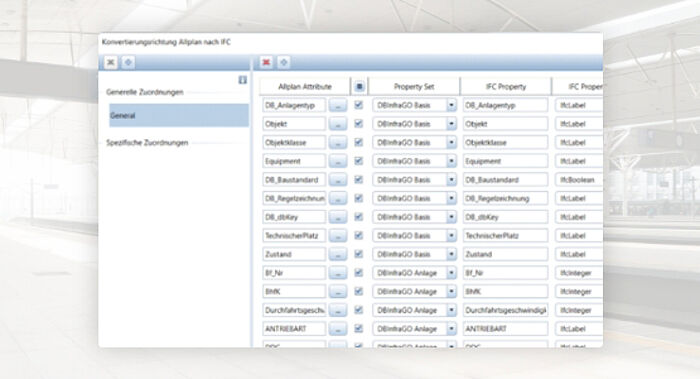
Task: Click the Objektklasse Allplan attribute field
Action: click(294, 142)
